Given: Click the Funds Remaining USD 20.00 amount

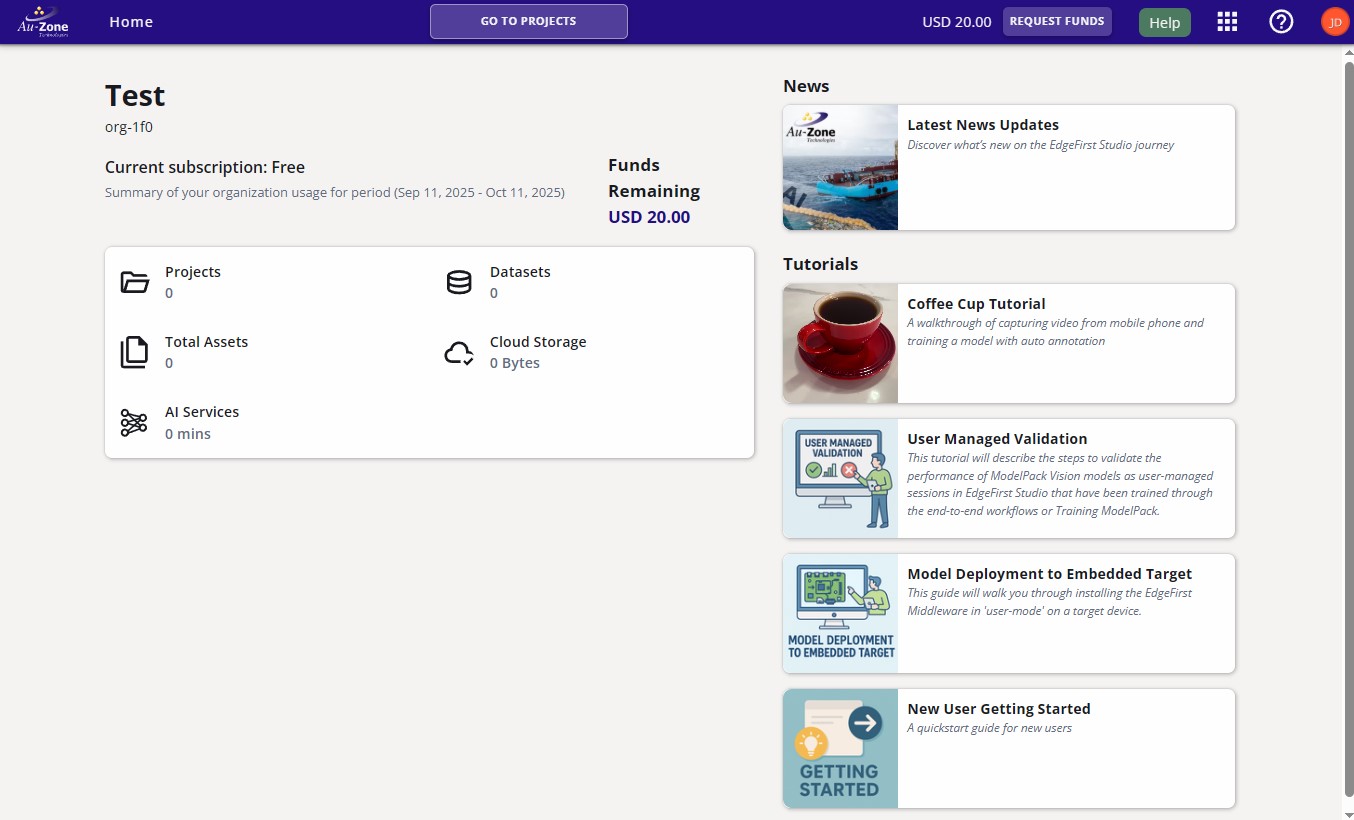Looking at the screenshot, I should pyautogui.click(x=649, y=217).
